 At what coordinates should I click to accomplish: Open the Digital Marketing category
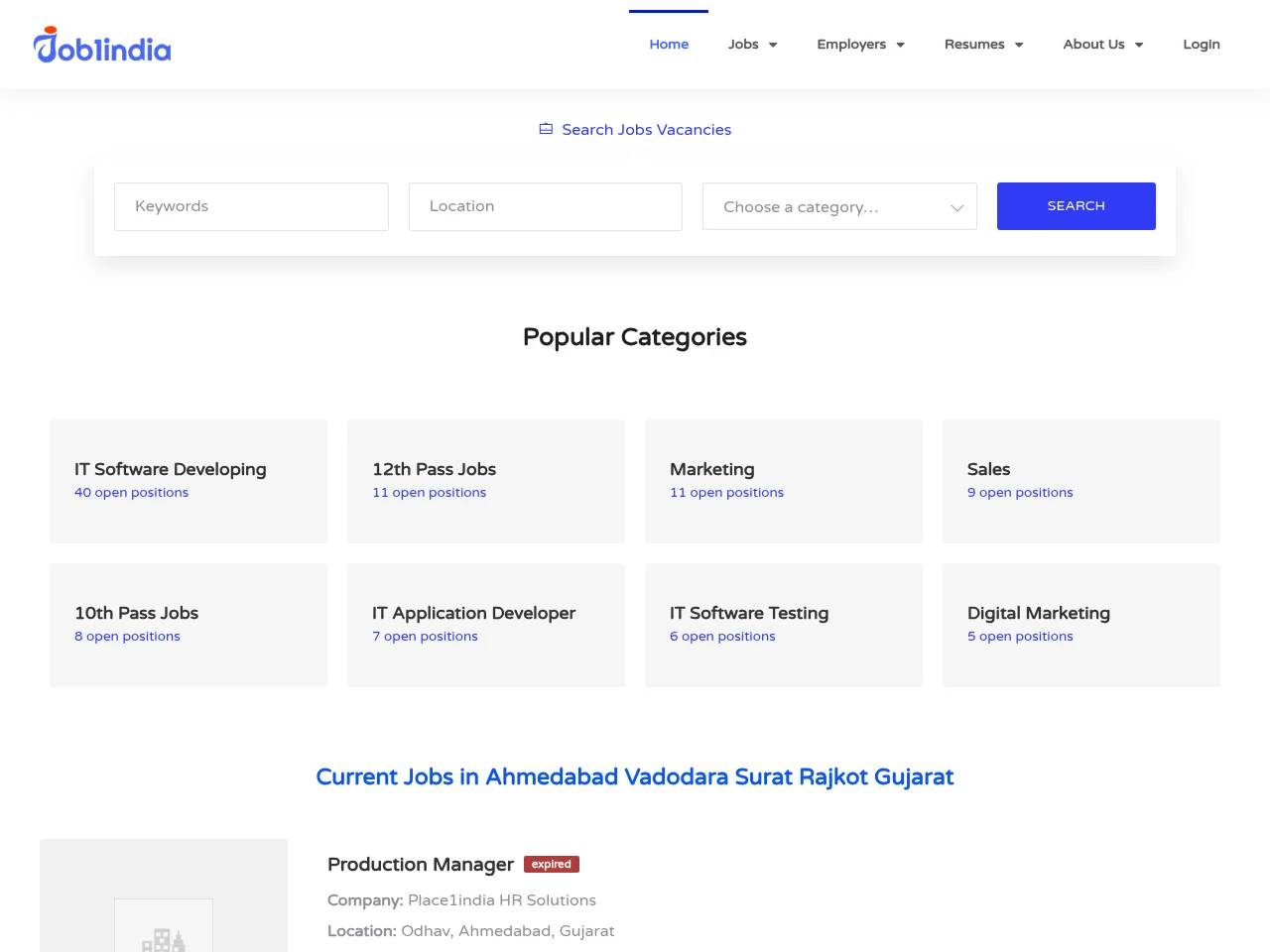(x=1081, y=625)
